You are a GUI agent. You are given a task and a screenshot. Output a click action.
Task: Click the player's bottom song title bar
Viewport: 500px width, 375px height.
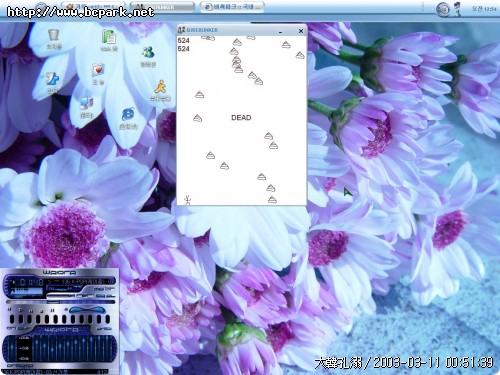55,371
